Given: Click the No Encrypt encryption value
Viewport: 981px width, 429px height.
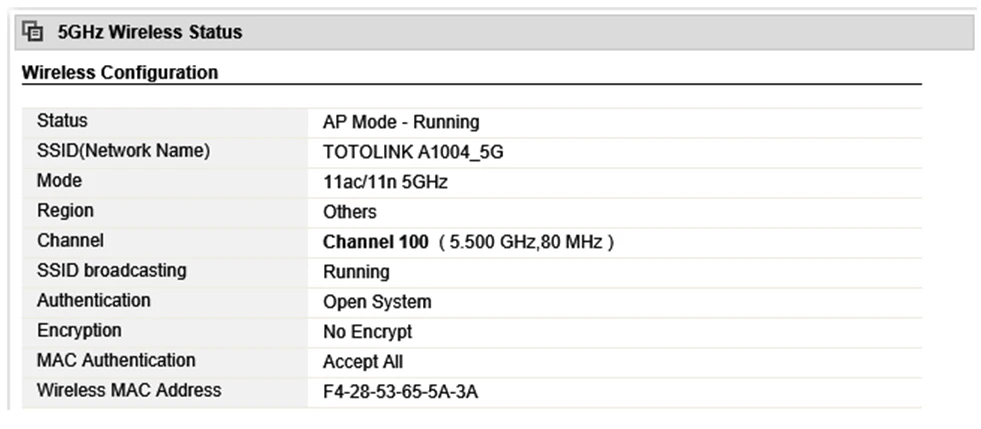Looking at the screenshot, I should click(367, 332).
